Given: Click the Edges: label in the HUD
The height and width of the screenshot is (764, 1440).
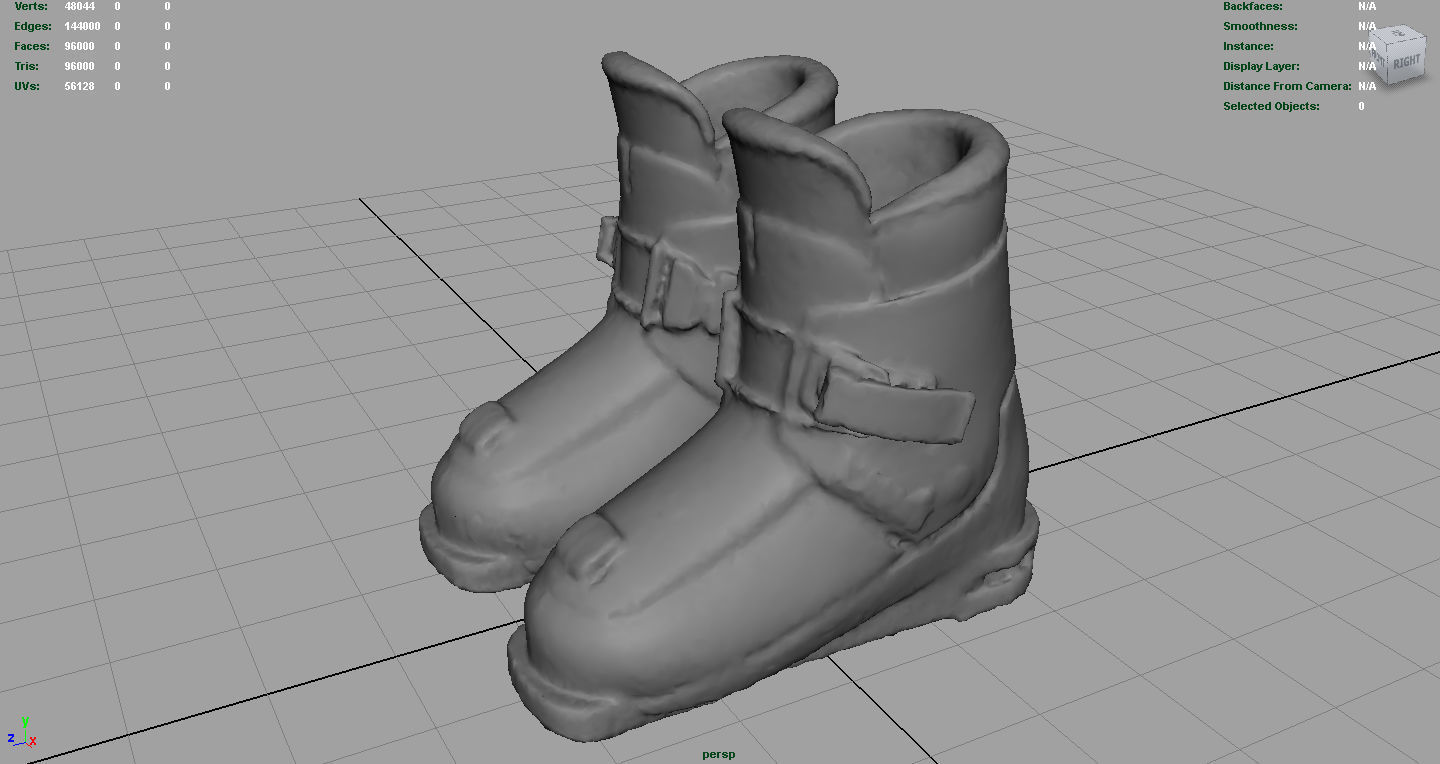Looking at the screenshot, I should 33,26.
